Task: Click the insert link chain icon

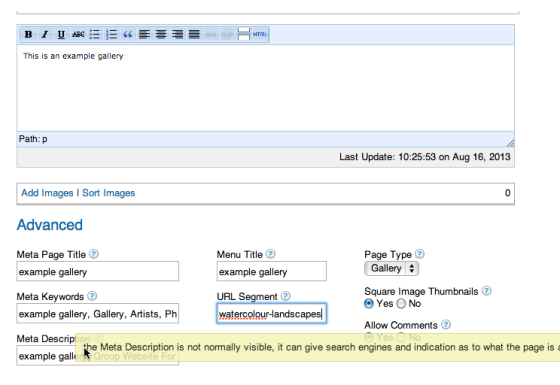Action: [x=210, y=34]
